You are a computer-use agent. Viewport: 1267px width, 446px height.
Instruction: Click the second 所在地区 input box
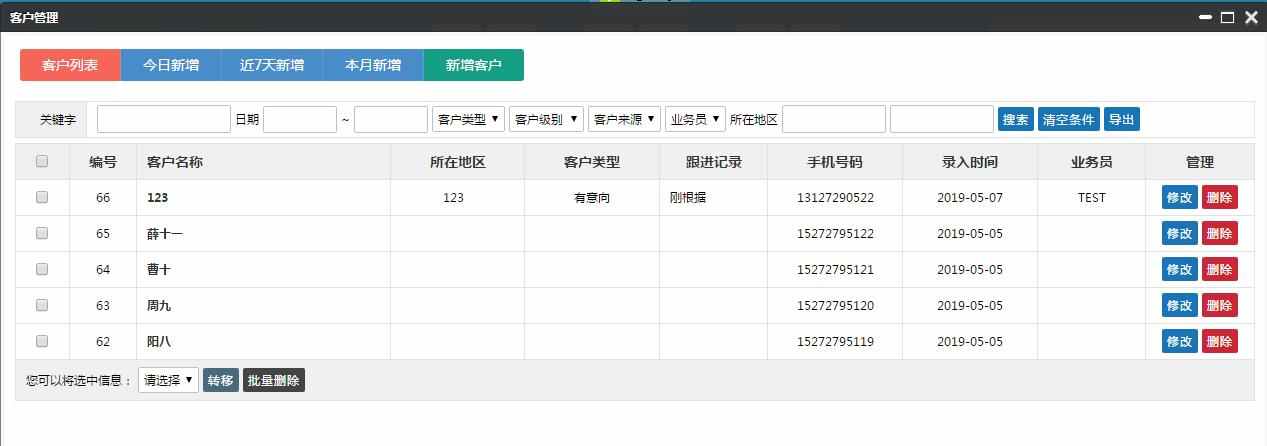point(942,119)
